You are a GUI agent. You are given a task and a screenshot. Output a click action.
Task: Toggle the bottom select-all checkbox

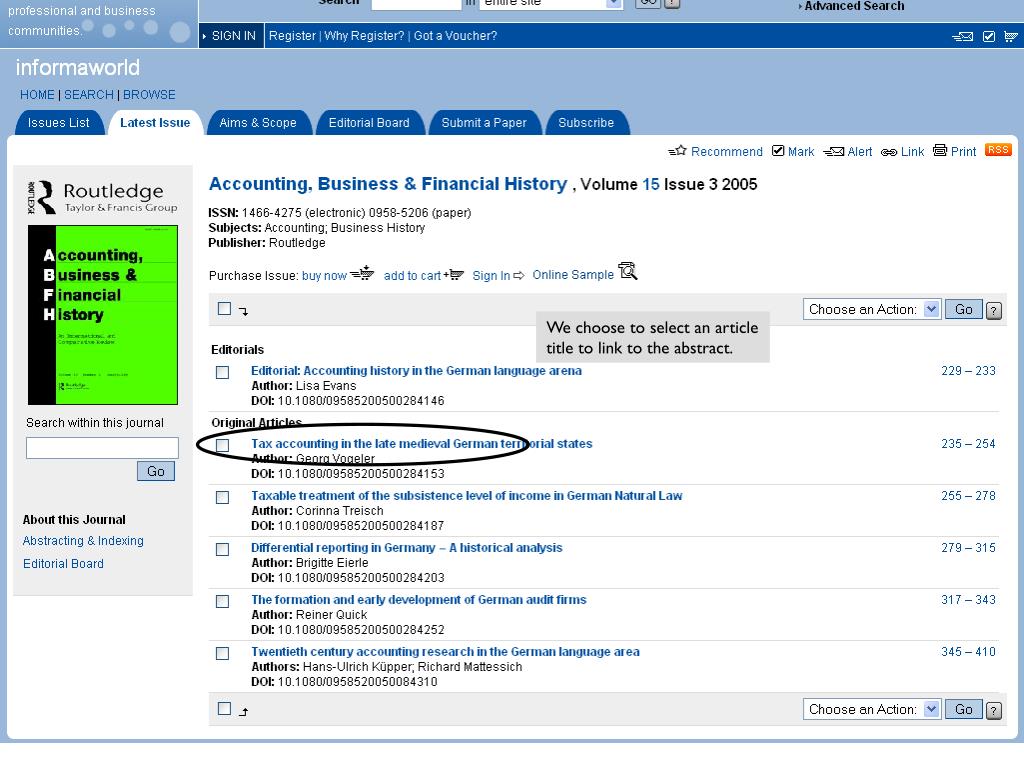pos(225,709)
